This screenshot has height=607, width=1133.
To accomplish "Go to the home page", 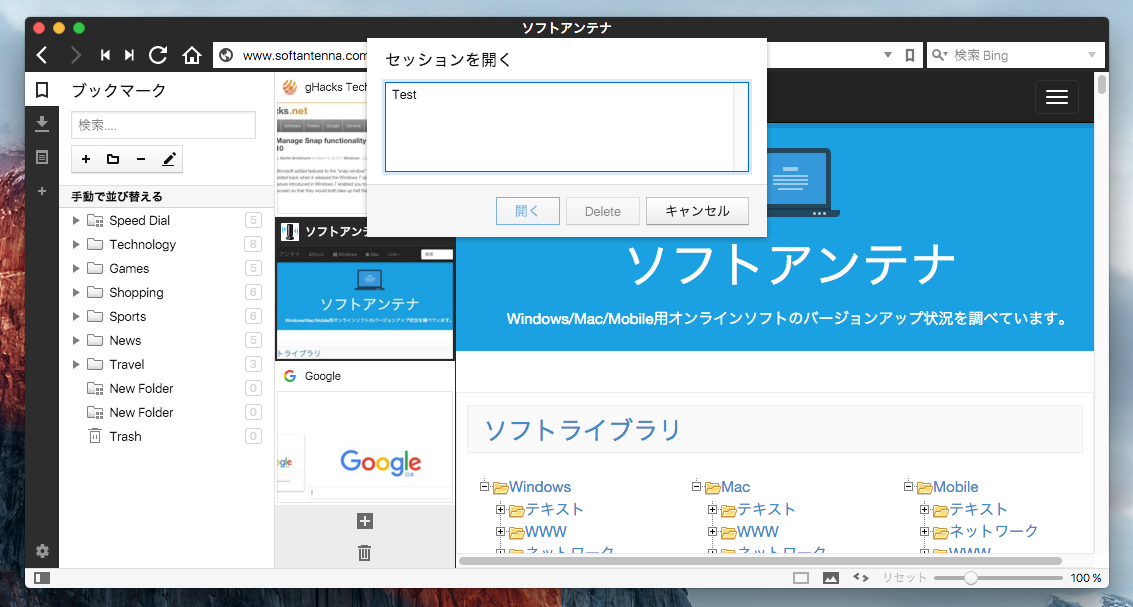I will point(191,55).
